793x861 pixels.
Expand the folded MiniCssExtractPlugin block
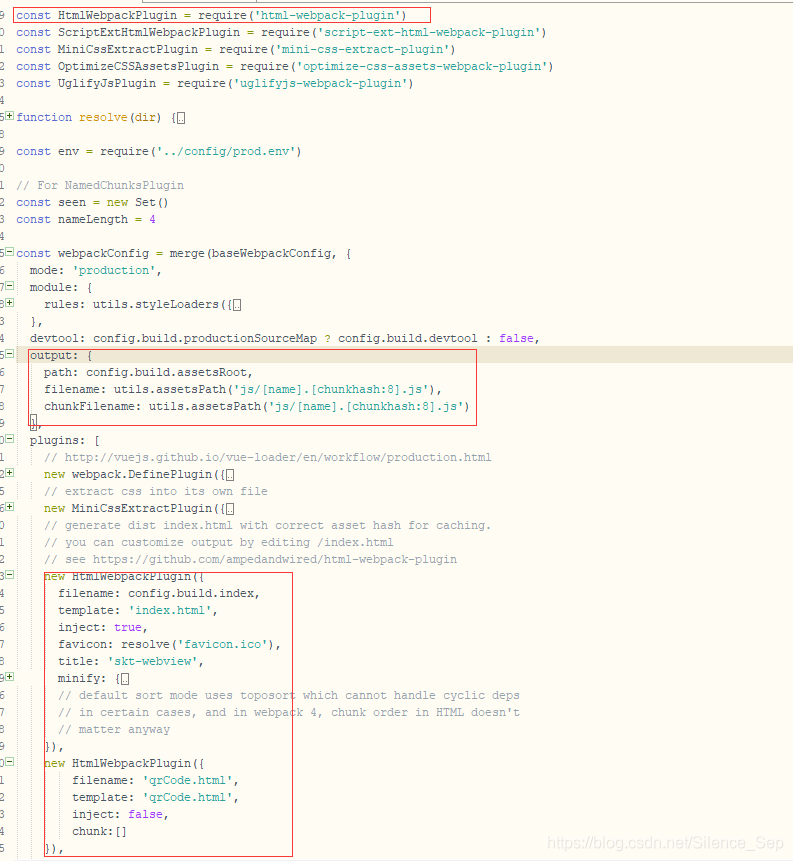point(9,507)
